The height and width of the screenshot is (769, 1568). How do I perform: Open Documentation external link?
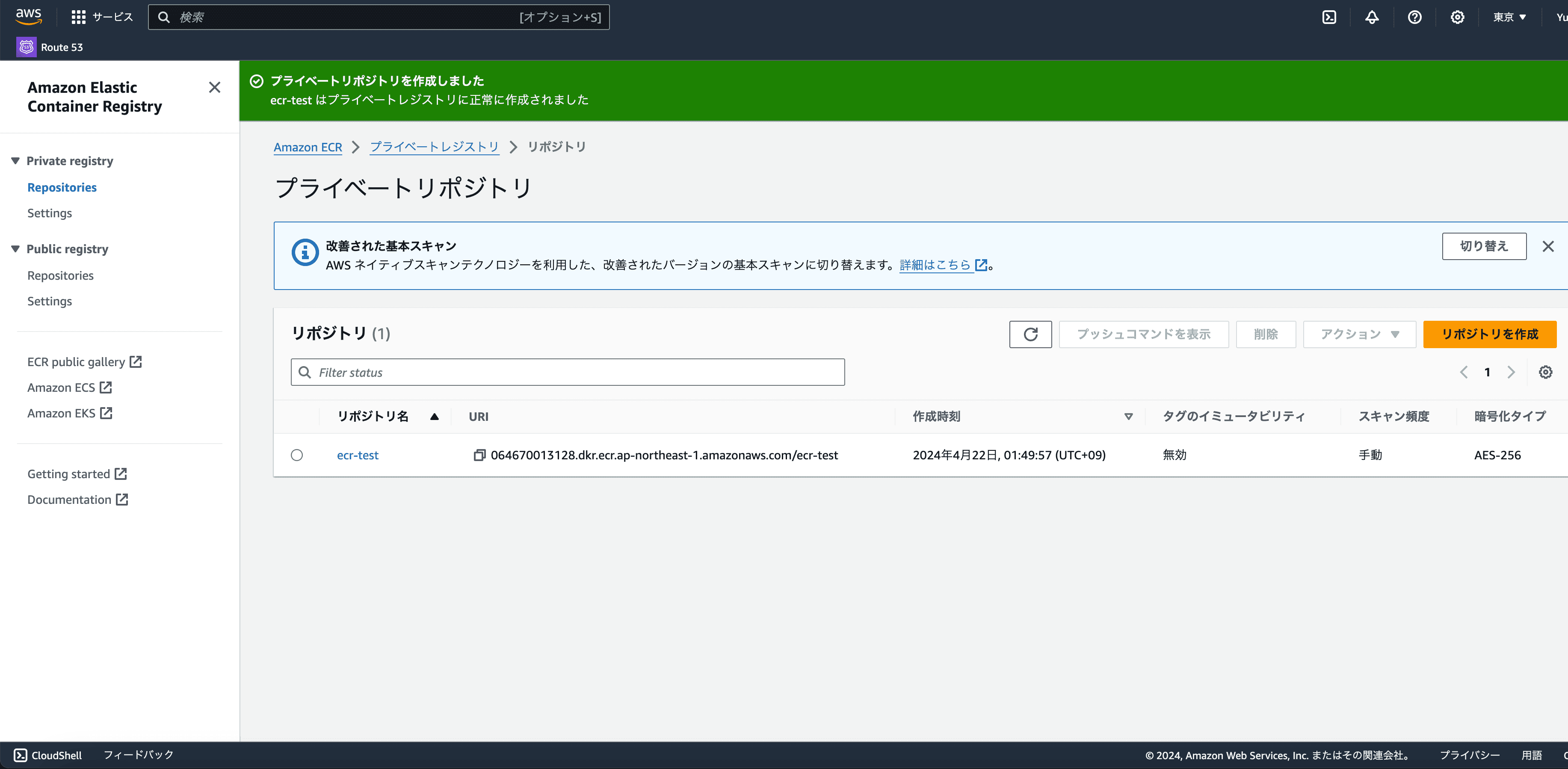78,499
